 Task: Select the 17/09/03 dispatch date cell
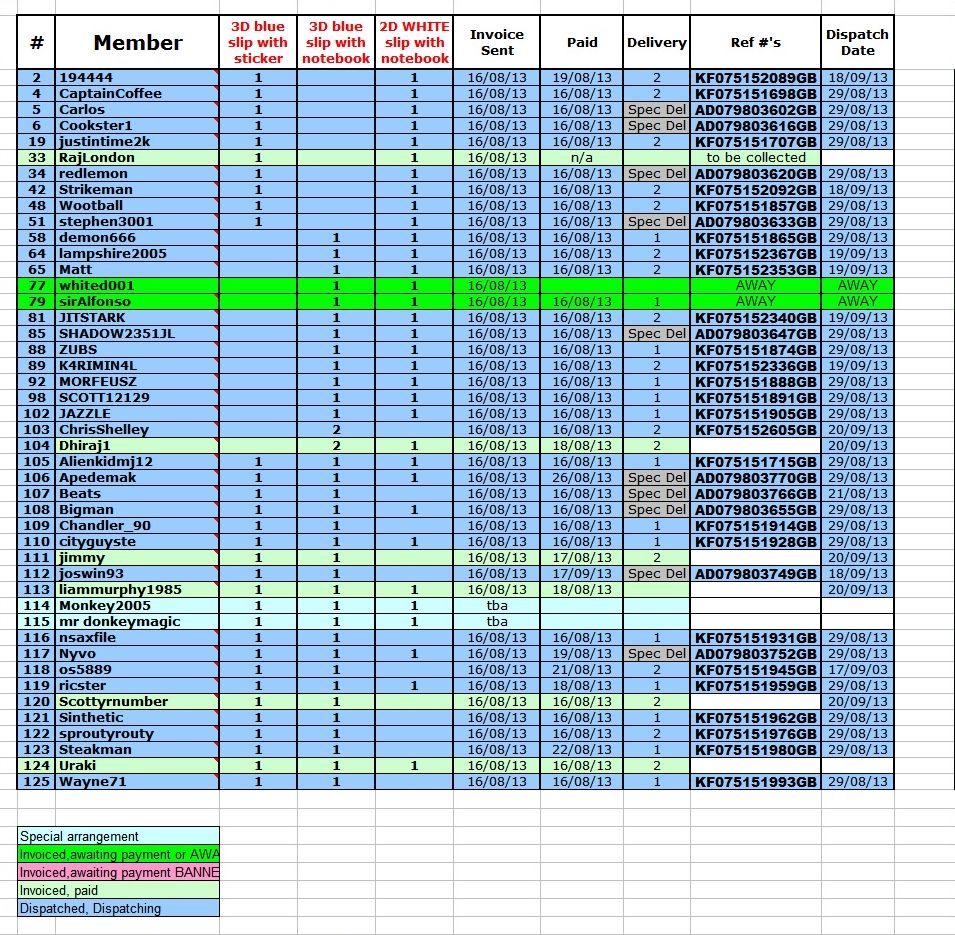[x=857, y=670]
